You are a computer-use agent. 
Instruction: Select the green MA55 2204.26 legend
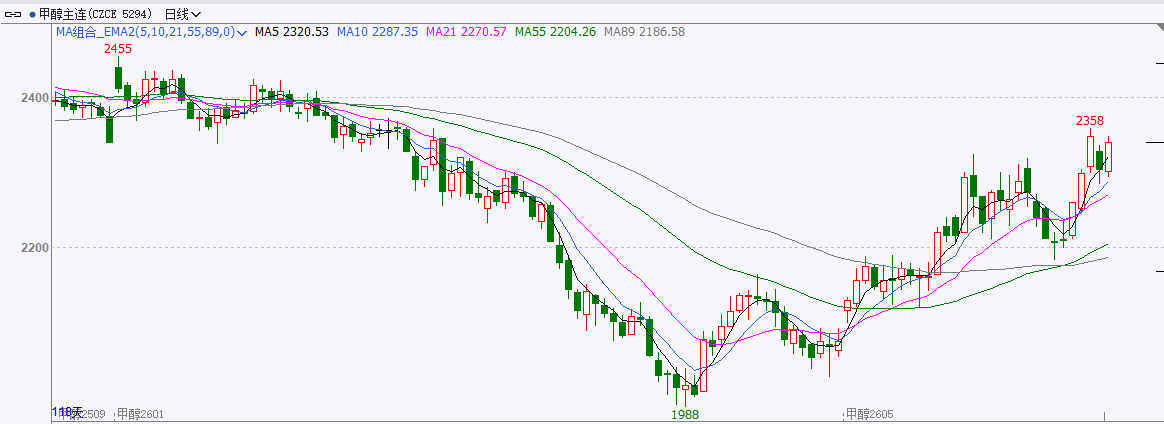point(555,32)
